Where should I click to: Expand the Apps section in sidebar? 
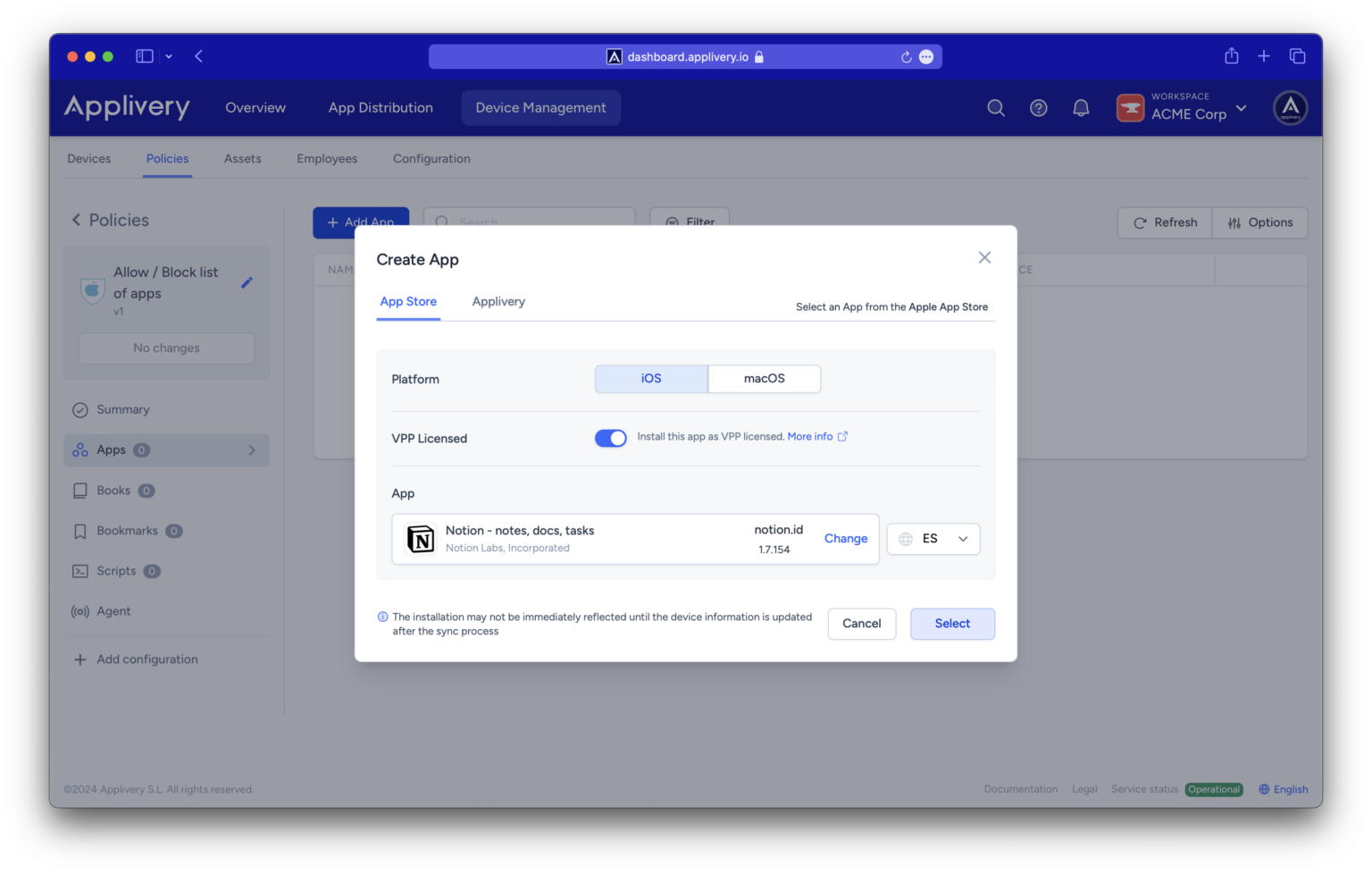coord(253,449)
